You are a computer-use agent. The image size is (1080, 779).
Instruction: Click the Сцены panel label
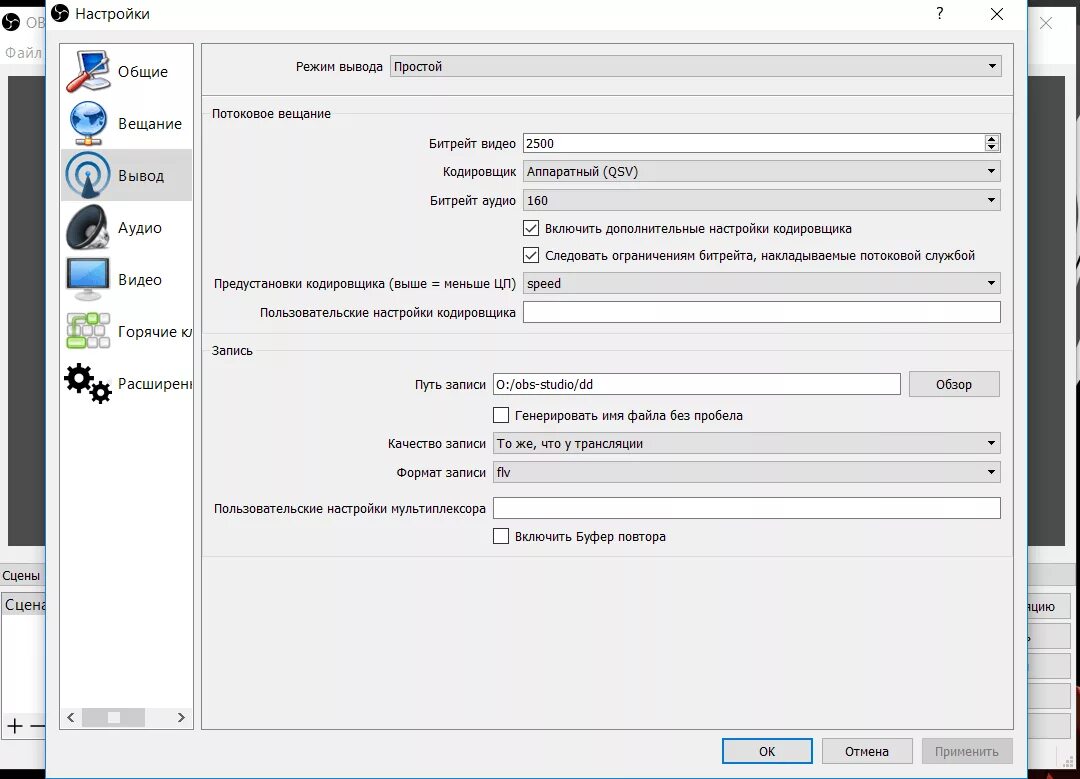pyautogui.click(x=21, y=576)
